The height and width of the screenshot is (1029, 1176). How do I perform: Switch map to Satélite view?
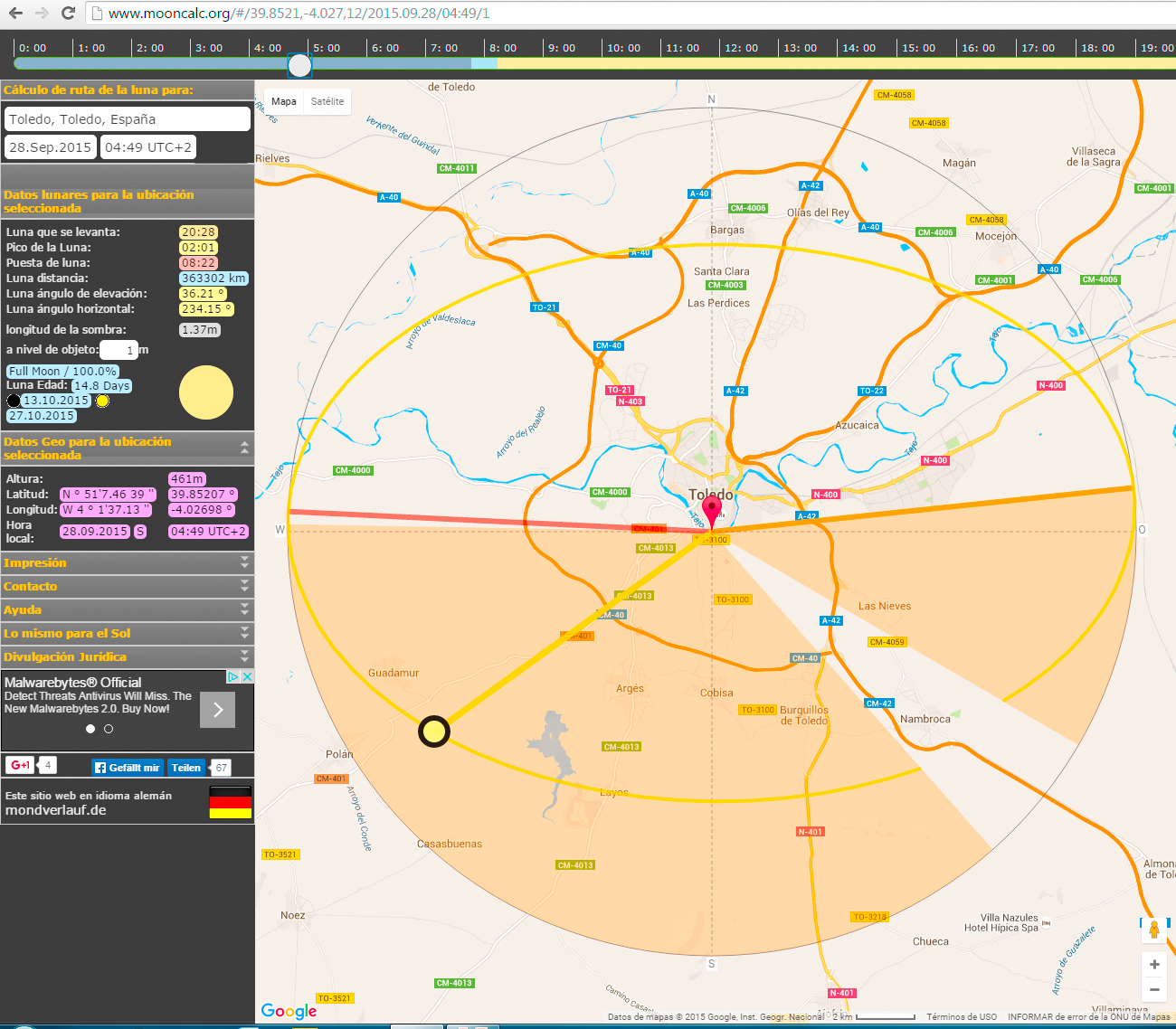[x=327, y=101]
